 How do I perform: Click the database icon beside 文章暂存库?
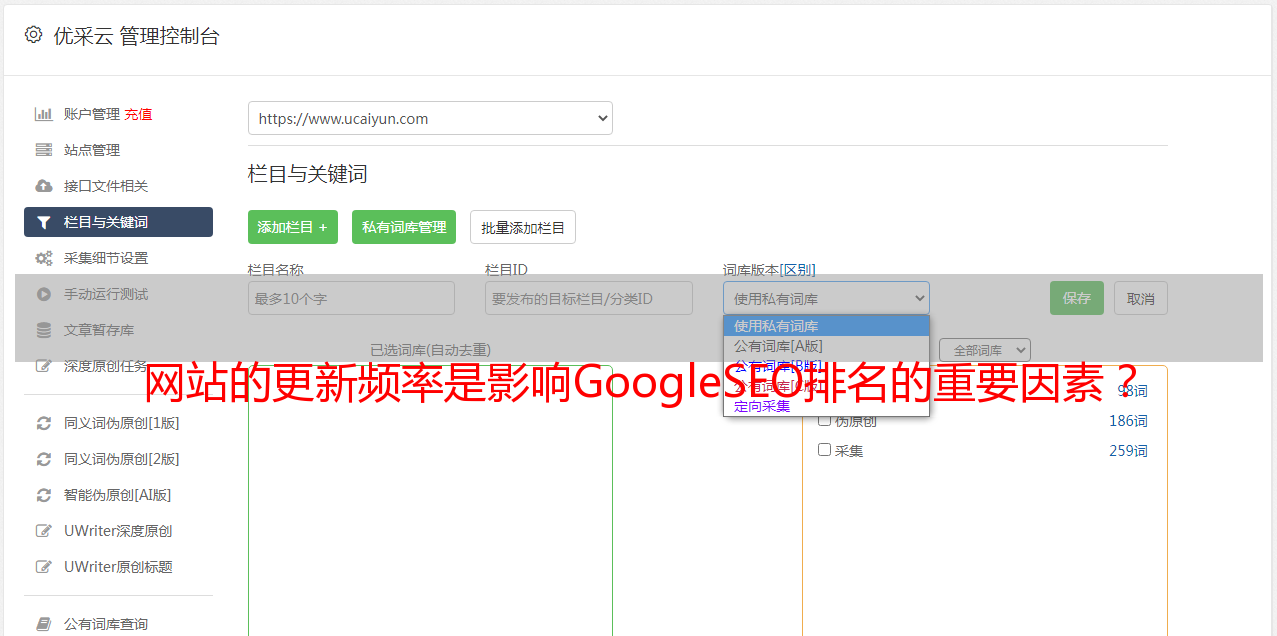click(44, 330)
